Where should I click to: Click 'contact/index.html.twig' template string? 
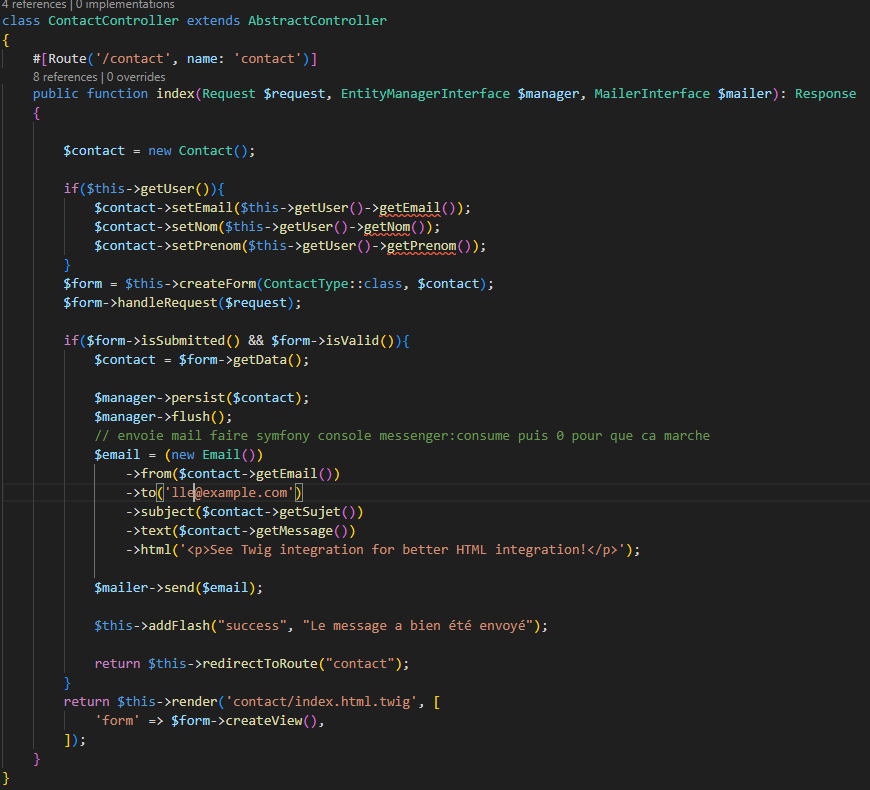pyautogui.click(x=321, y=702)
